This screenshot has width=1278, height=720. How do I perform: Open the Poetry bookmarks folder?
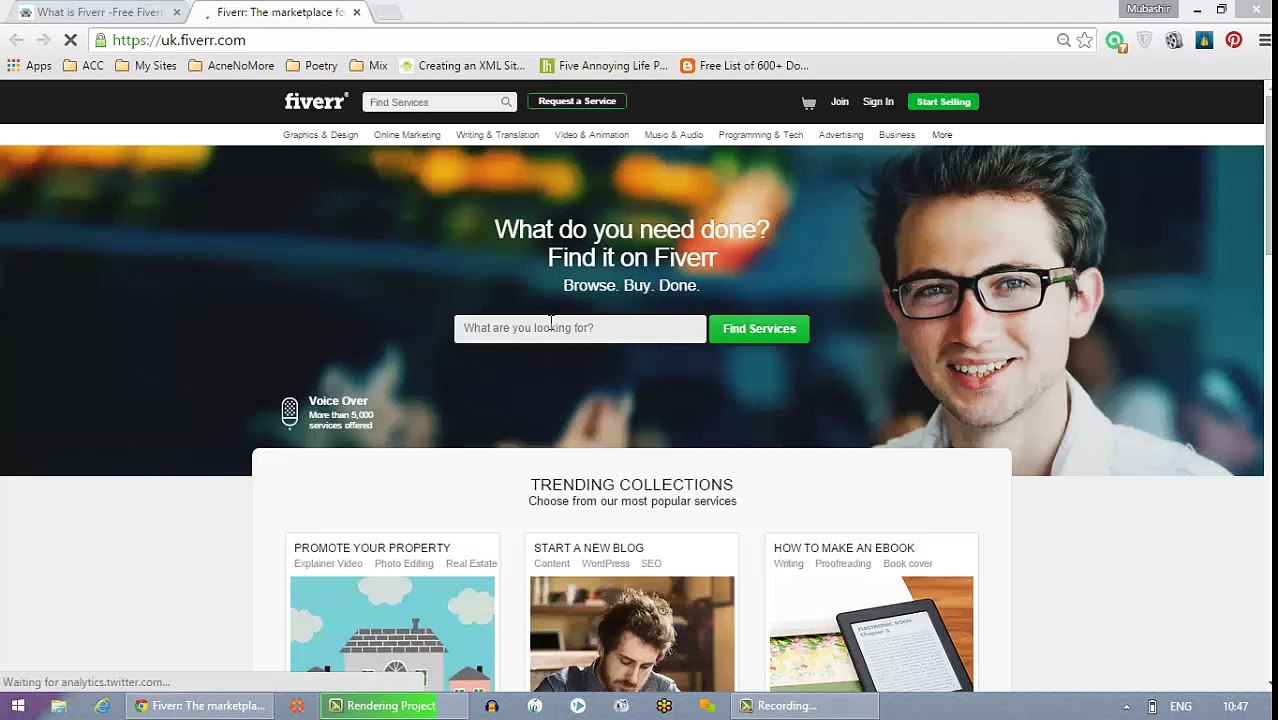tap(311, 66)
